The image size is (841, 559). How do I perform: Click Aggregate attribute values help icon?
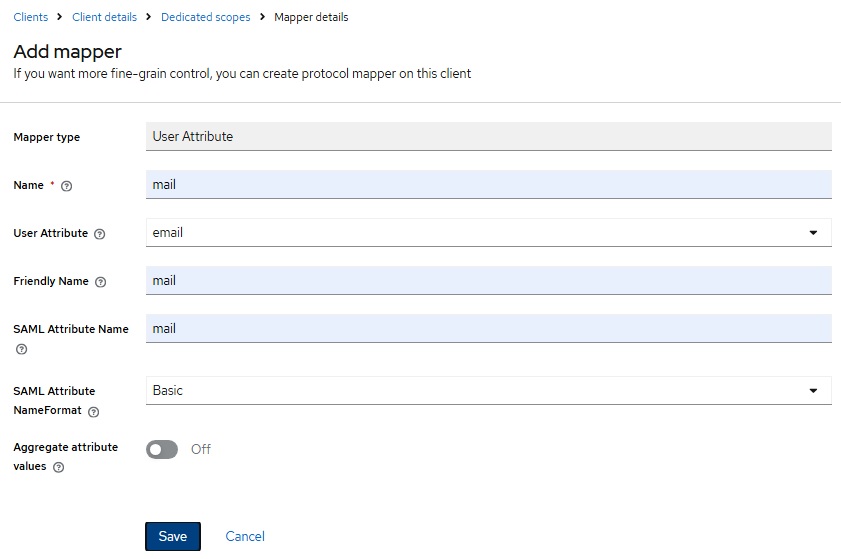click(58, 467)
